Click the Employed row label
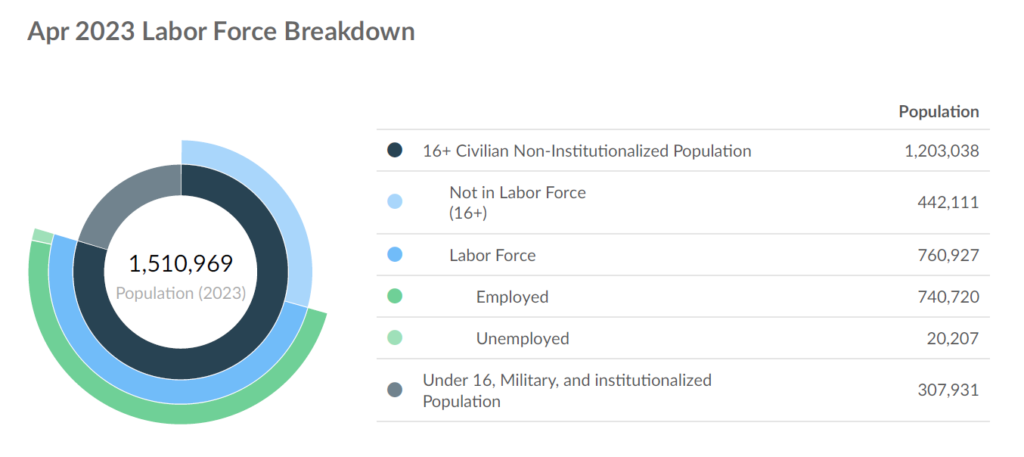Image resolution: width=1024 pixels, height=457 pixels. pyautogui.click(x=512, y=297)
